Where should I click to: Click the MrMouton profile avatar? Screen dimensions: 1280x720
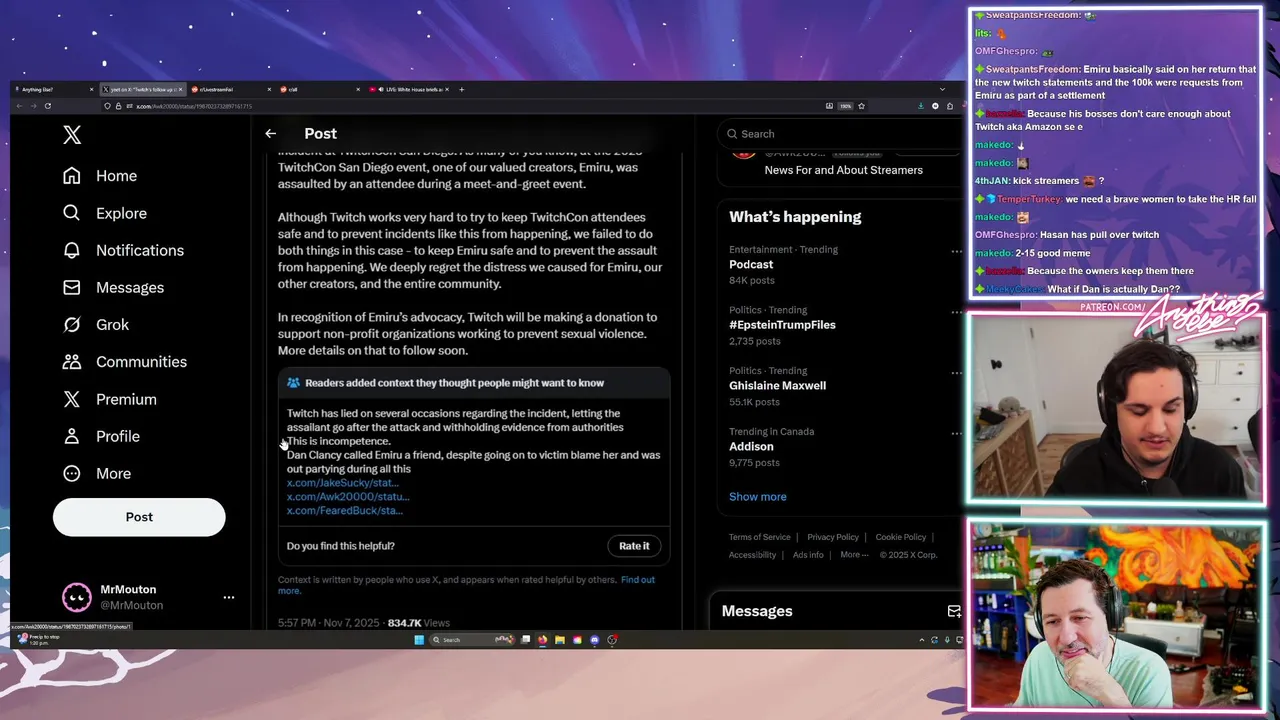(77, 597)
